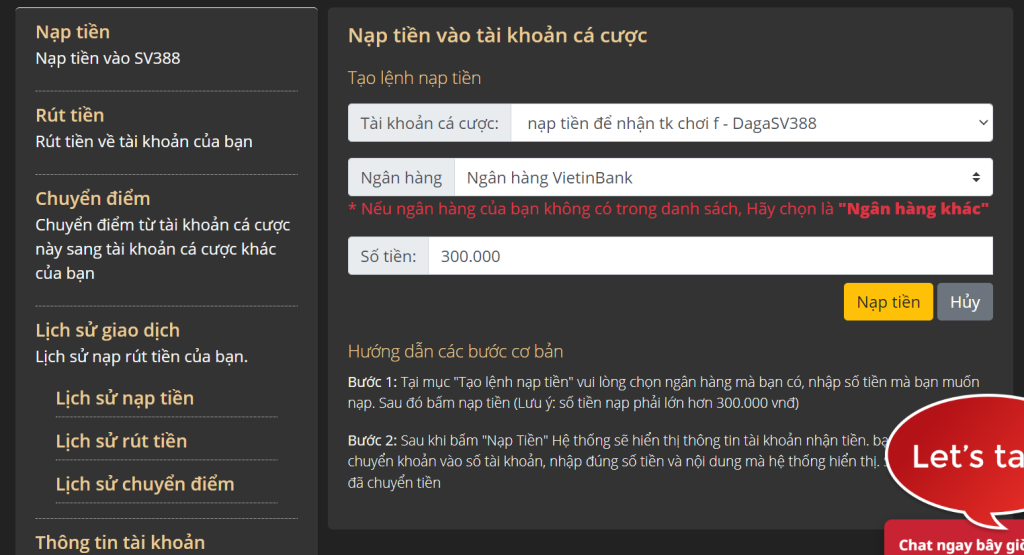
Task: Focus the Số tiền amount input field
Action: coord(710,256)
